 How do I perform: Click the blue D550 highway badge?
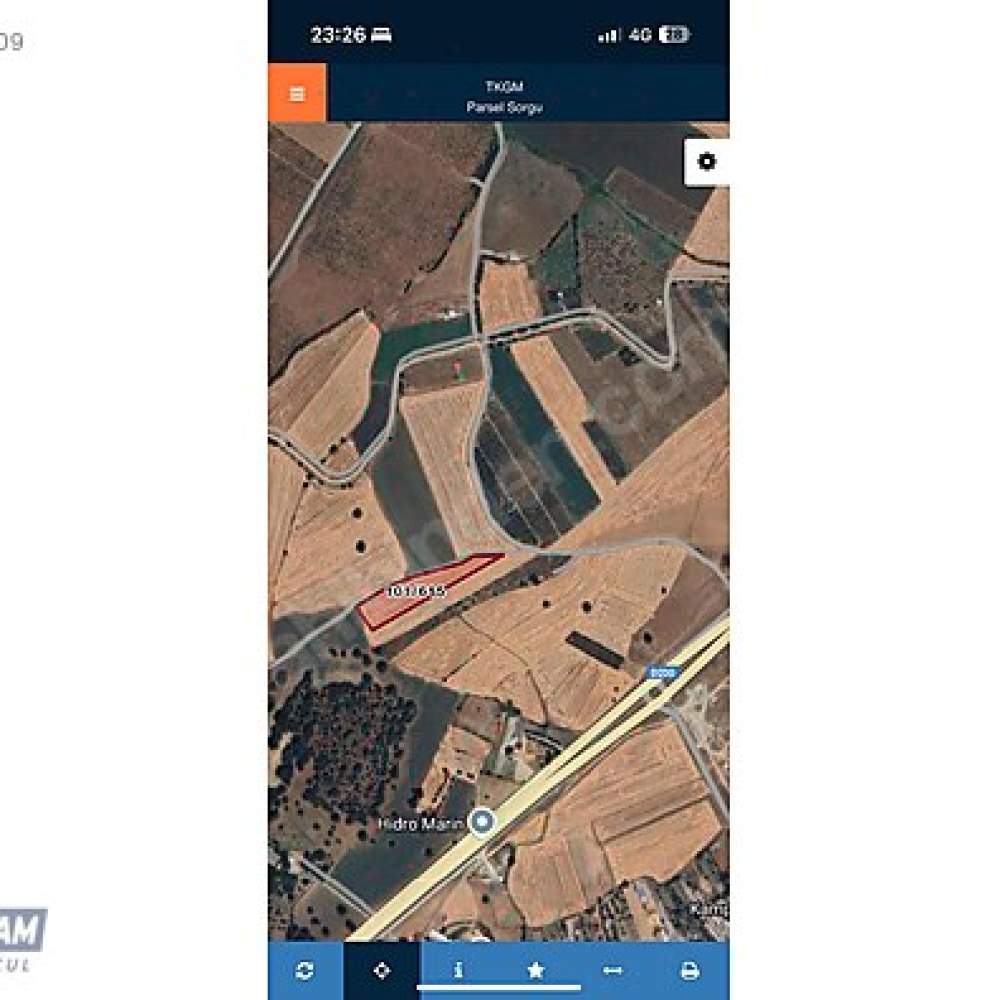(663, 672)
